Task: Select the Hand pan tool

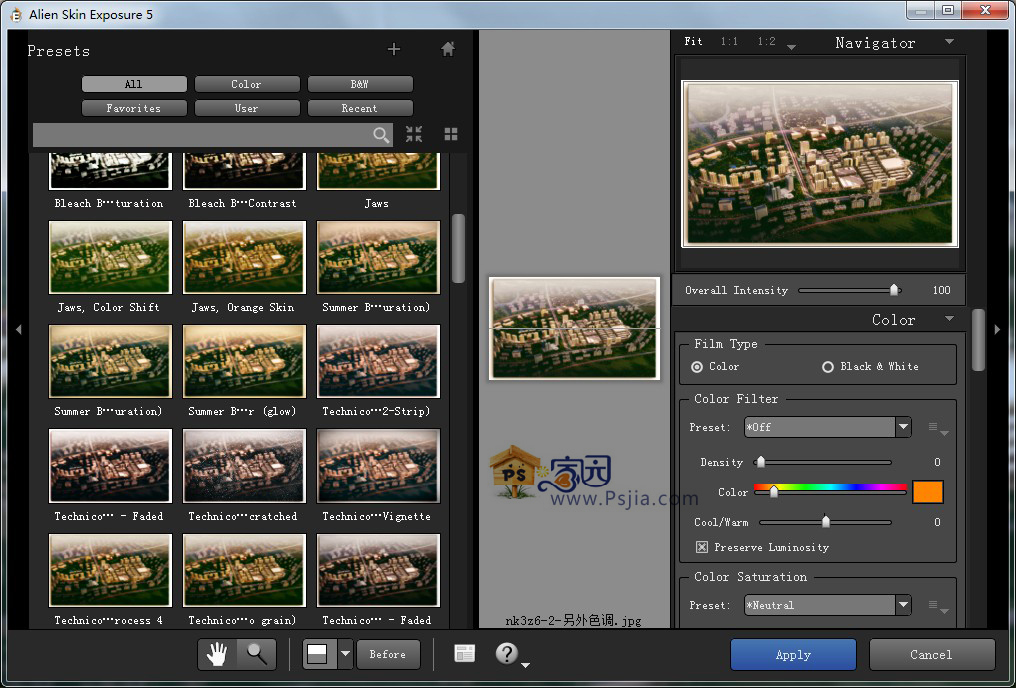Action: coord(217,654)
